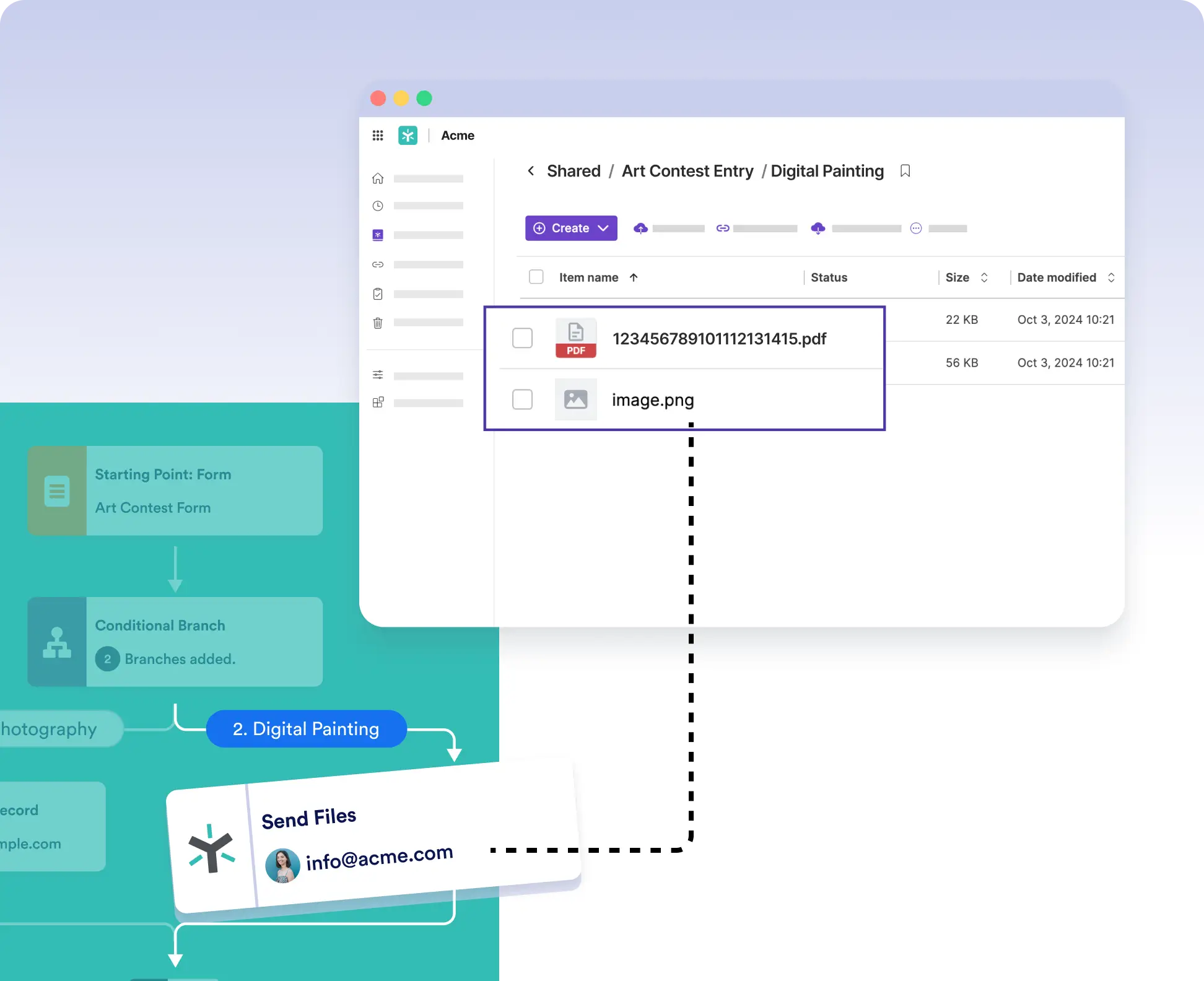The image size is (1204, 981).
Task: Check the select-all items checkbox
Action: pos(536,277)
